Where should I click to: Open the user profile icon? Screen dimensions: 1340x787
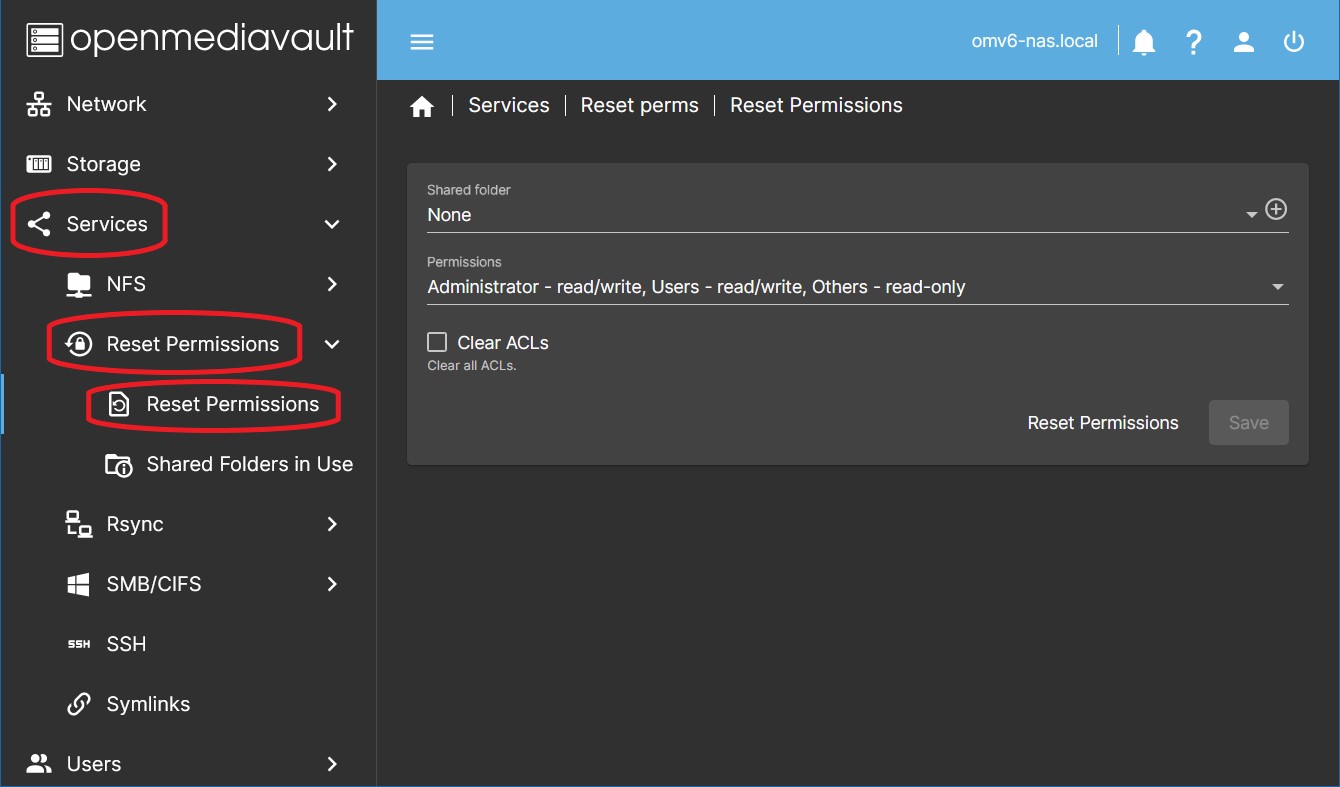[1244, 42]
